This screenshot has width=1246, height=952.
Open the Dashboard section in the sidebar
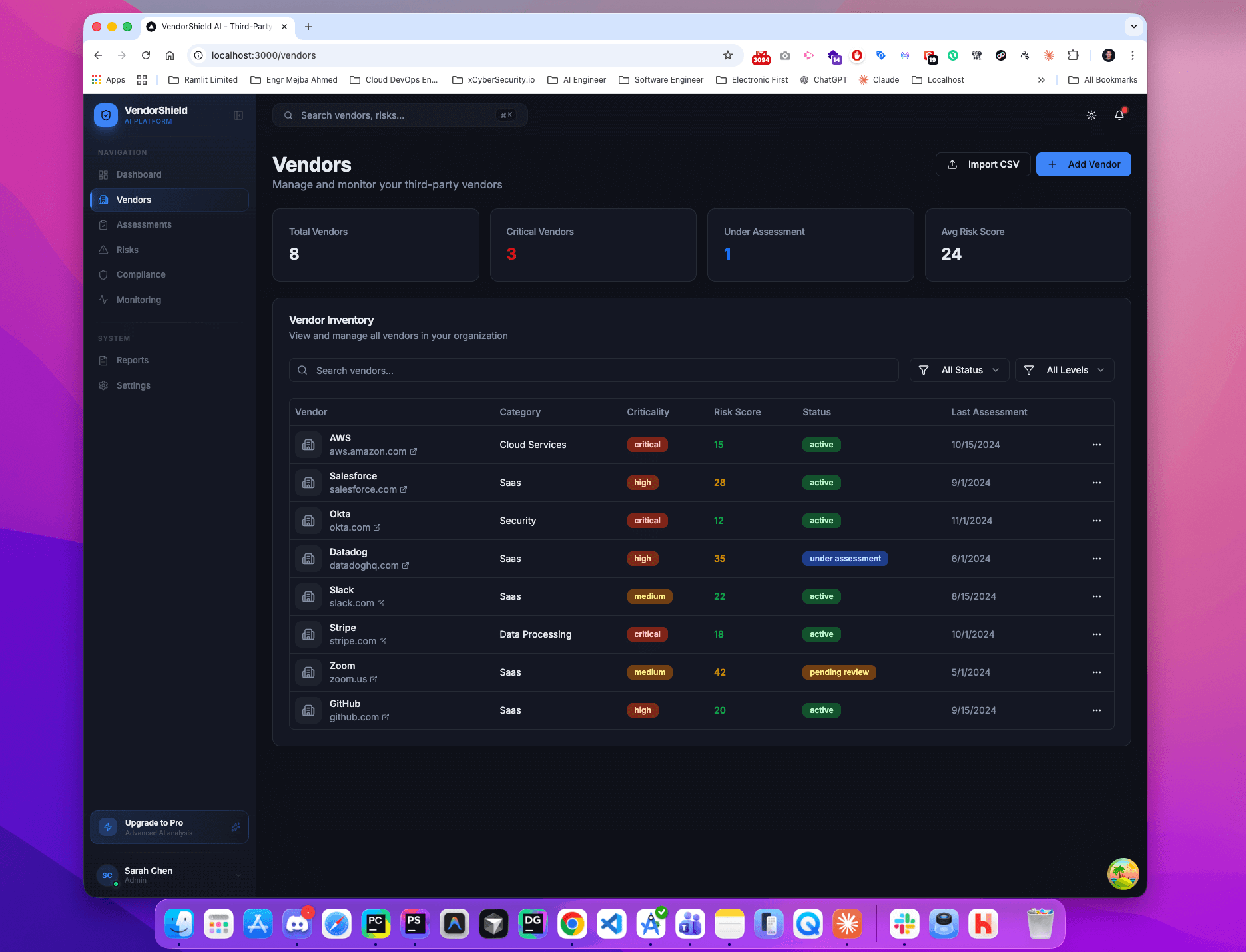(137, 174)
